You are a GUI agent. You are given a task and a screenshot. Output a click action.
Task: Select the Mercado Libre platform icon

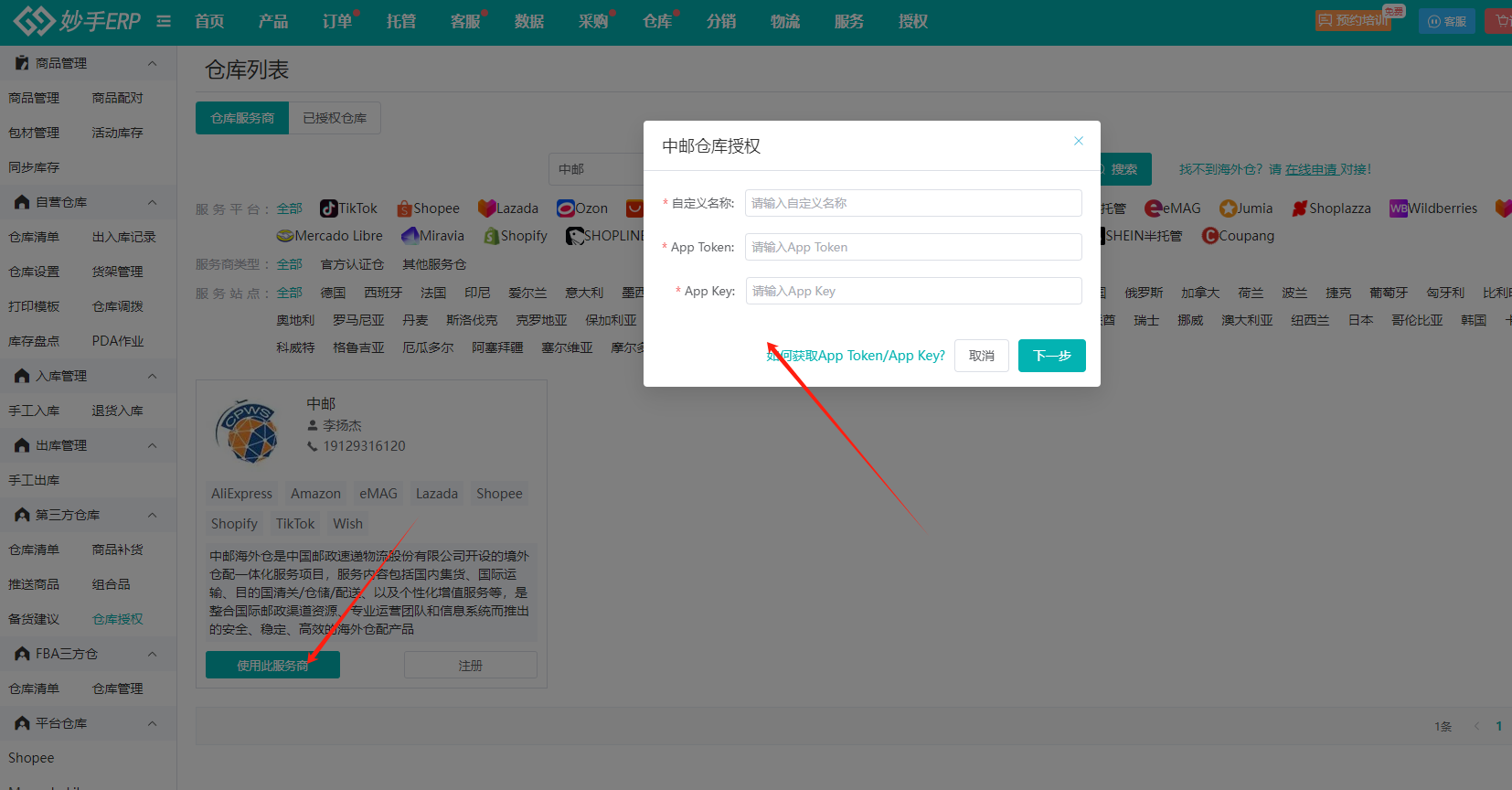(x=285, y=236)
